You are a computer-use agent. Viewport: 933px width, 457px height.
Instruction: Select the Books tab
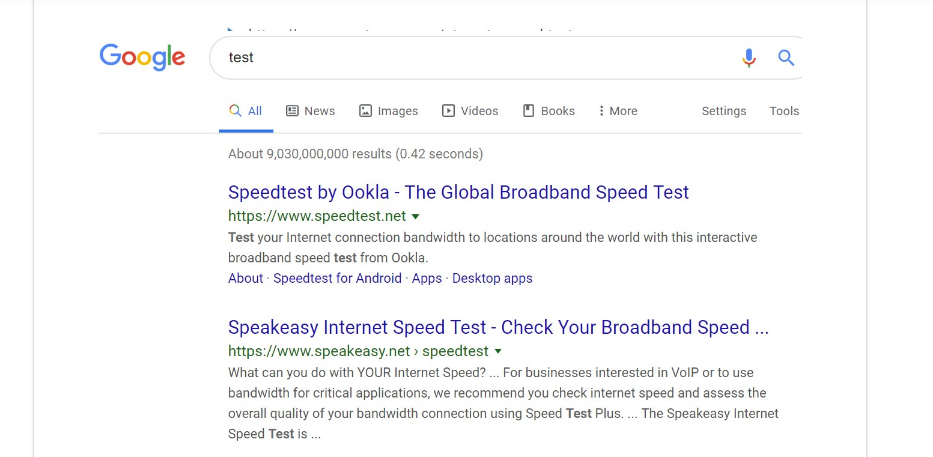click(x=549, y=111)
